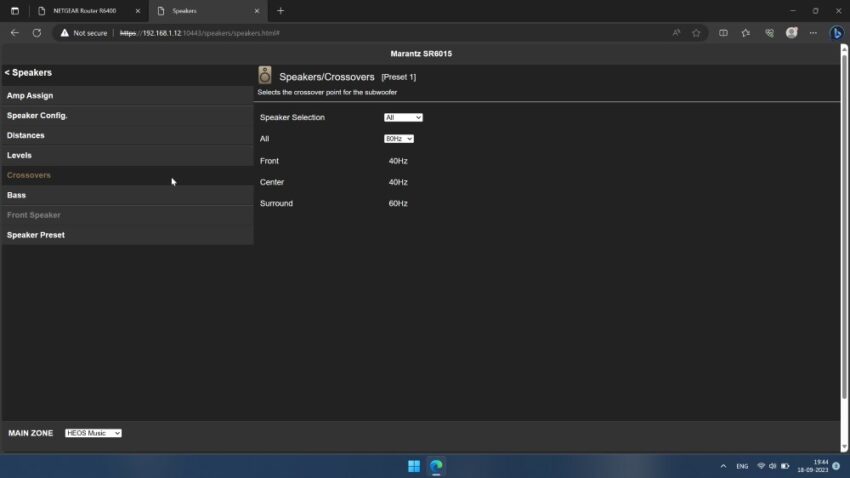Click the Read aloud icon in address bar
Image resolution: width=850 pixels, height=478 pixels.
coord(677,33)
